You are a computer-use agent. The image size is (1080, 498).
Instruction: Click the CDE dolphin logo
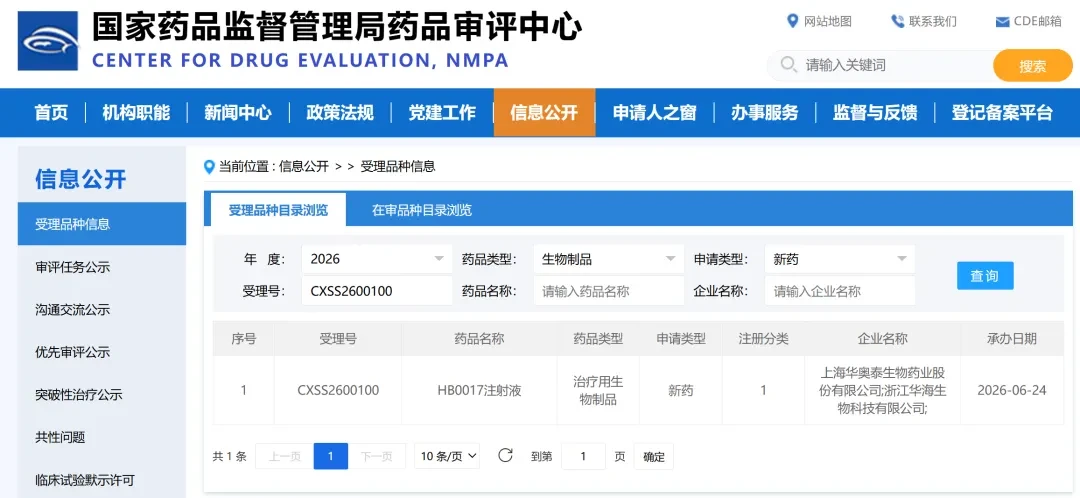point(48,41)
